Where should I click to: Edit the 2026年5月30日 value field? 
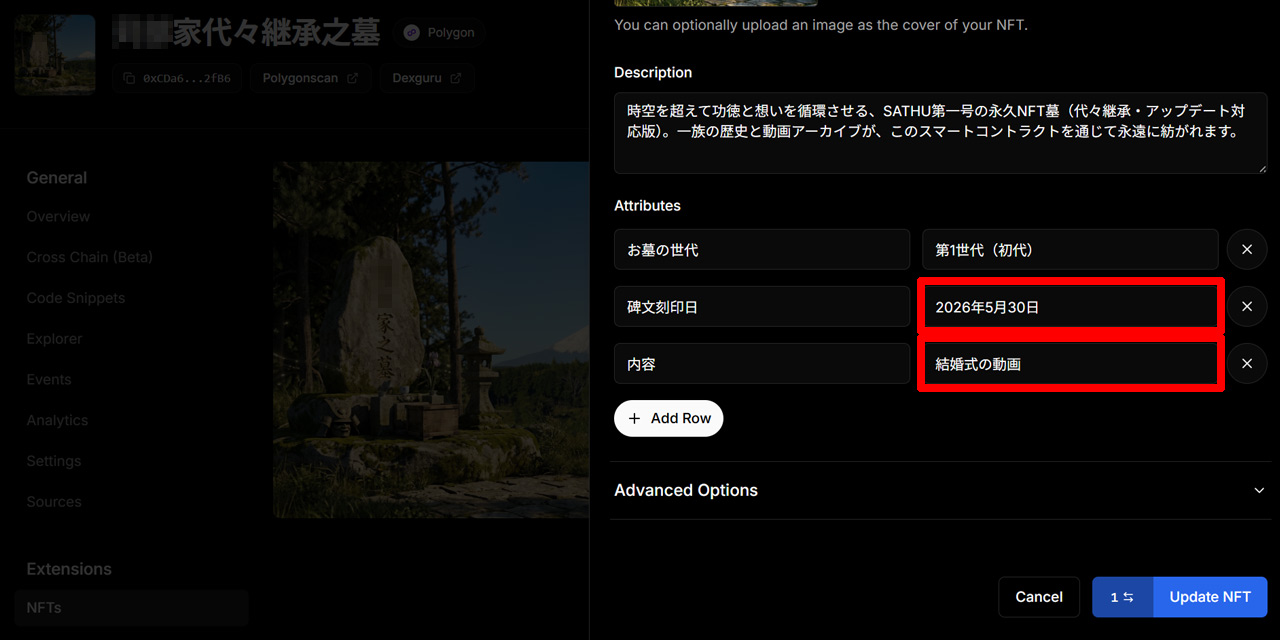pyautogui.click(x=1070, y=307)
